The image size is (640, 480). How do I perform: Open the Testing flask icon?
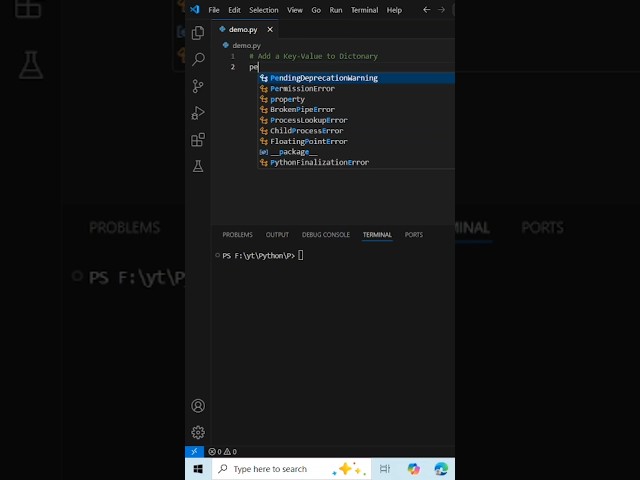pos(198,166)
